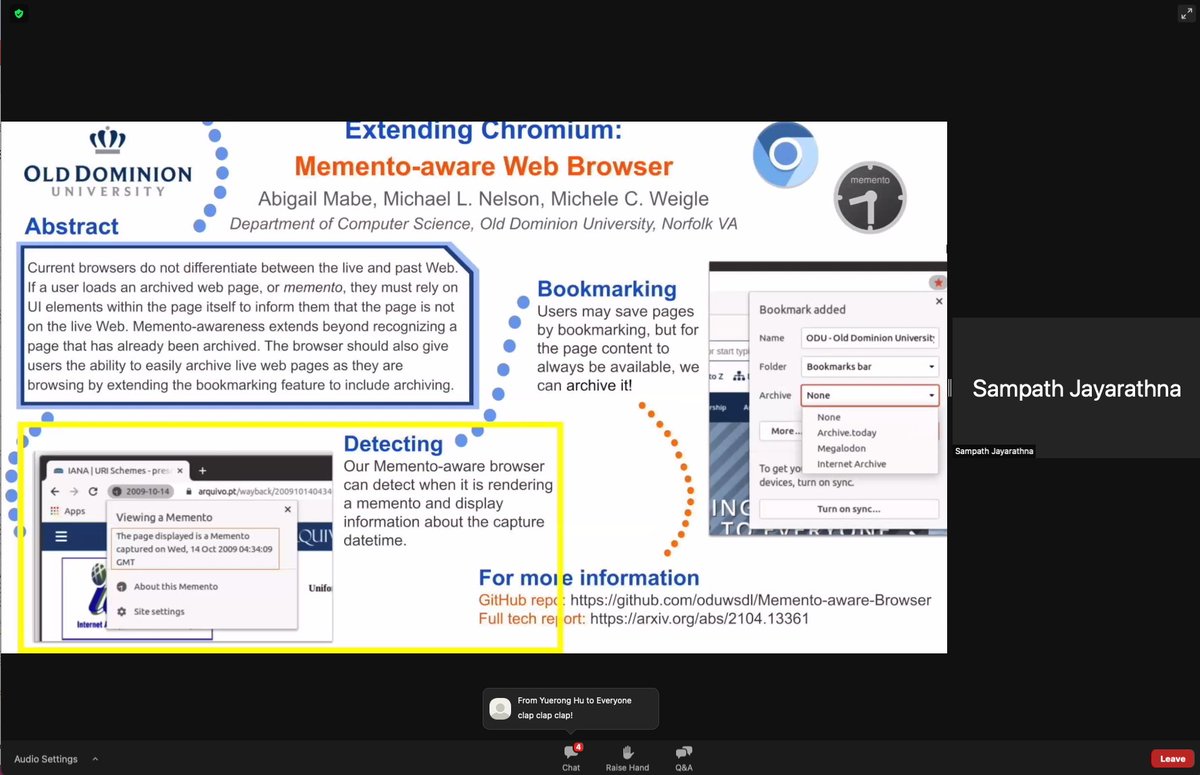Close the Bookmark added dialog
1200x775 pixels.
pyautogui.click(x=938, y=300)
